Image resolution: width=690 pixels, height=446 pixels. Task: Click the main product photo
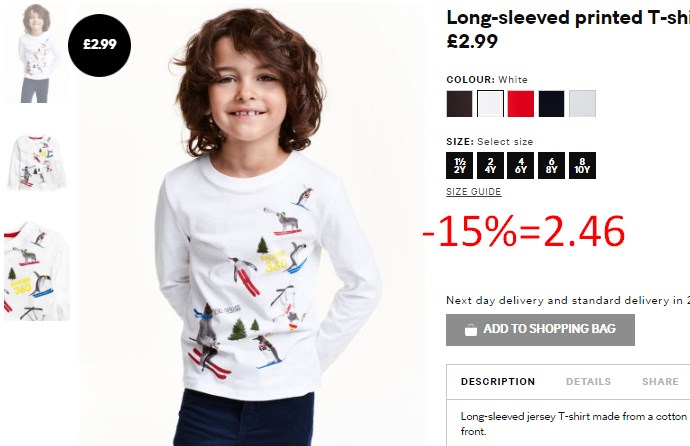point(252,224)
